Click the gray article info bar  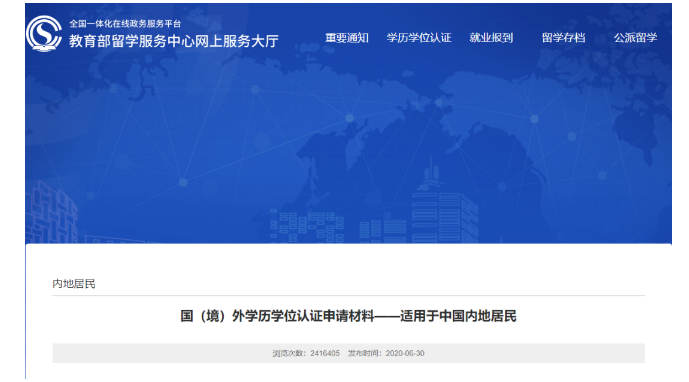348,353
